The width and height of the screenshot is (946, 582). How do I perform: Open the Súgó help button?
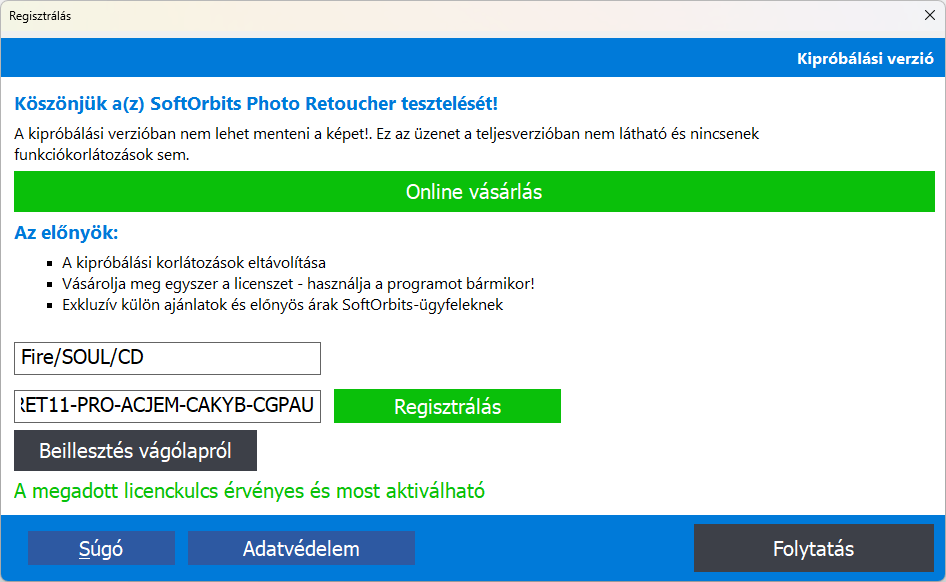click(101, 548)
